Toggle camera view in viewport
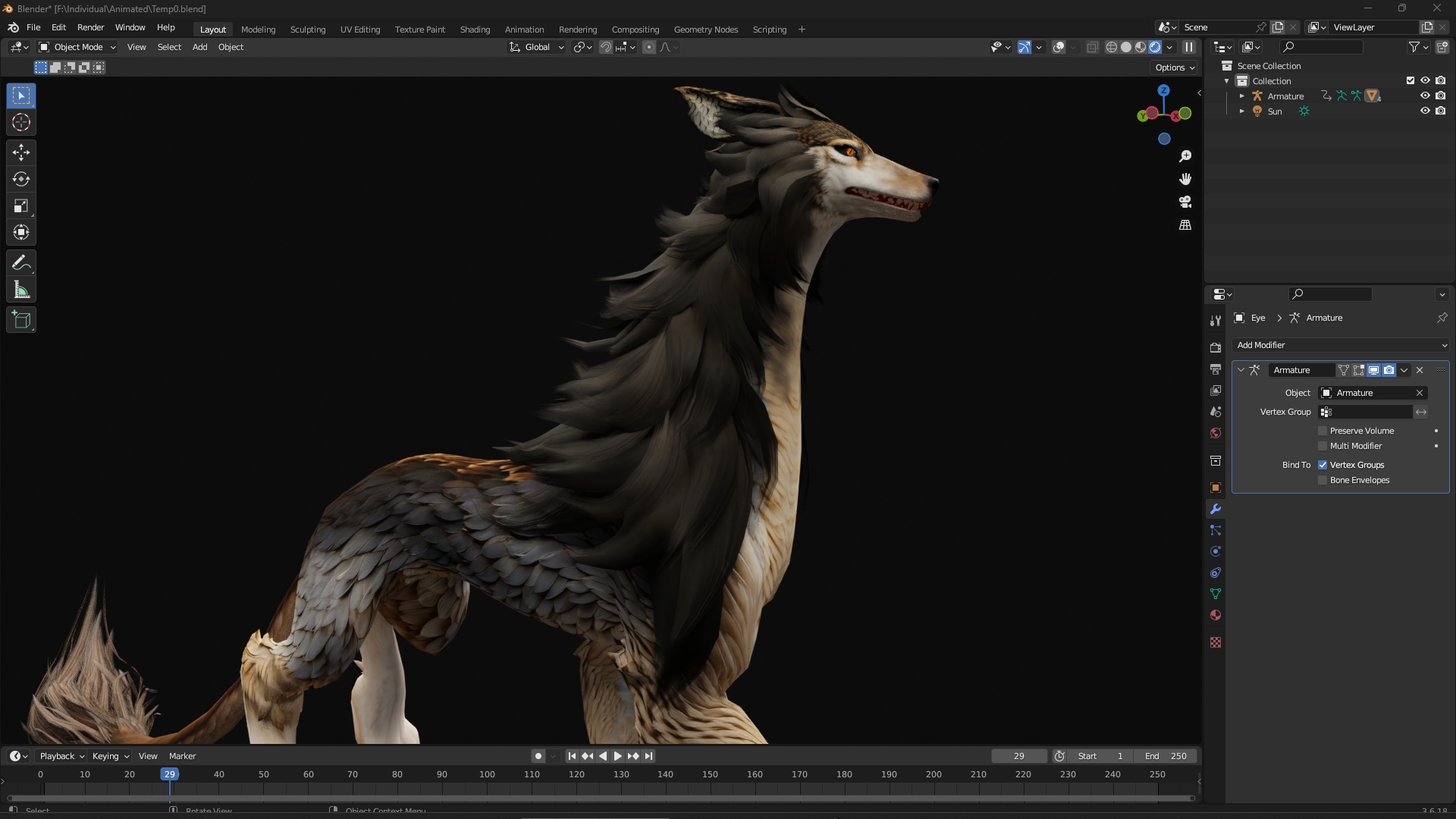The image size is (1456, 819). tap(1185, 202)
